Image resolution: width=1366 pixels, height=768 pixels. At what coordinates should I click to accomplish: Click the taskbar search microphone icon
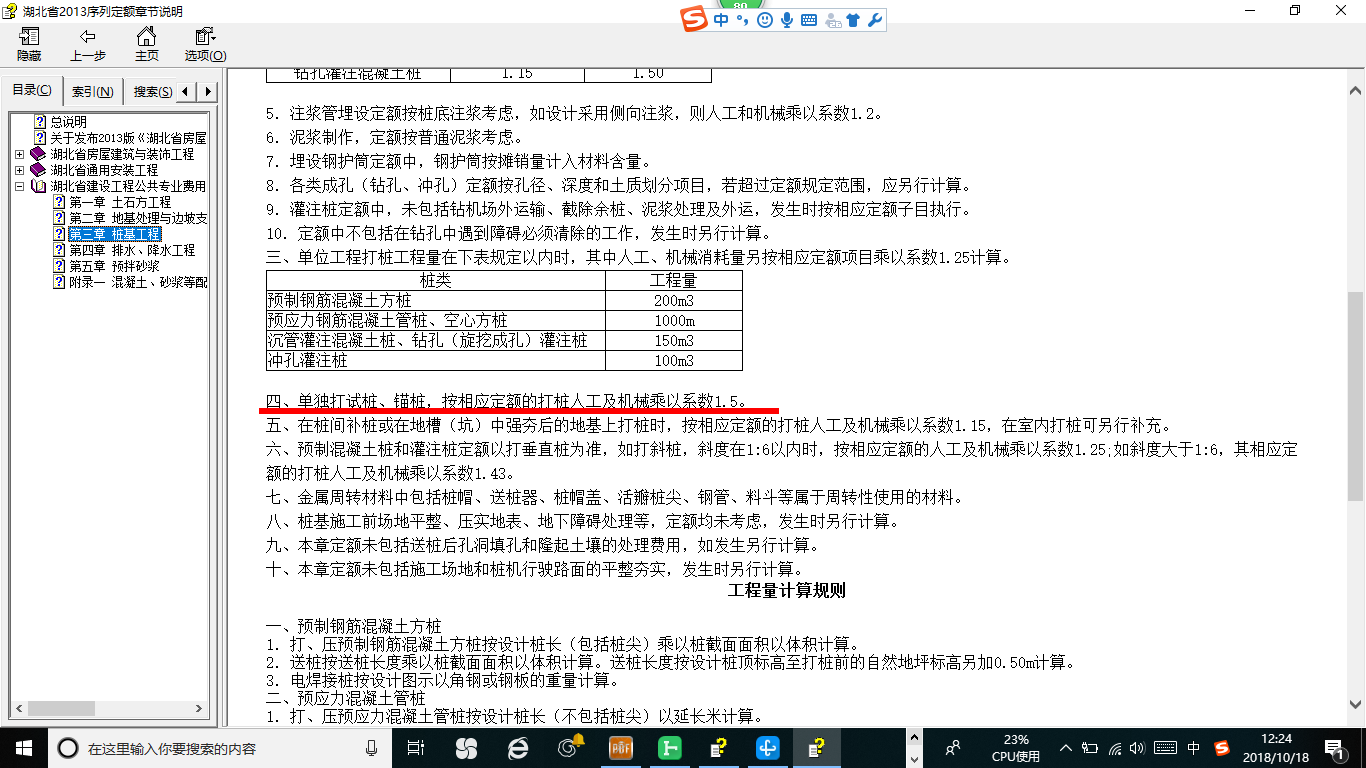[x=372, y=748]
